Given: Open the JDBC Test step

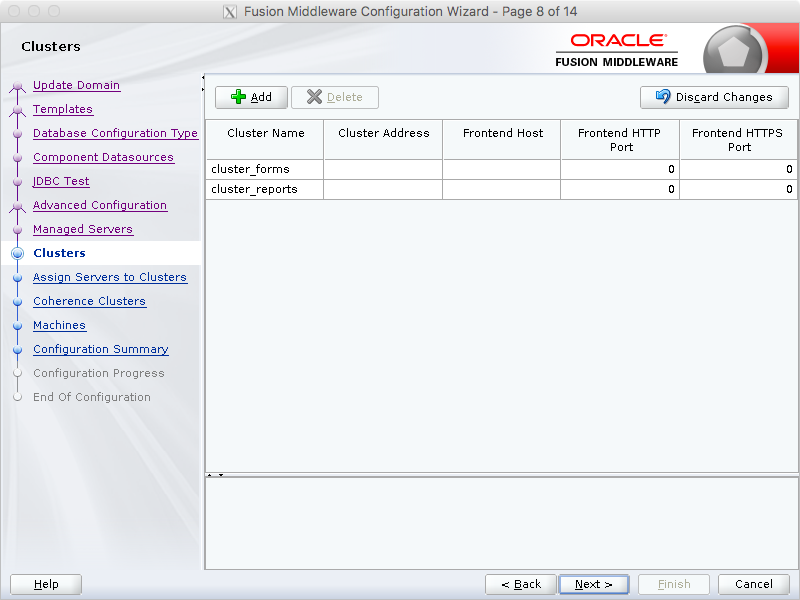Looking at the screenshot, I should 61,181.
